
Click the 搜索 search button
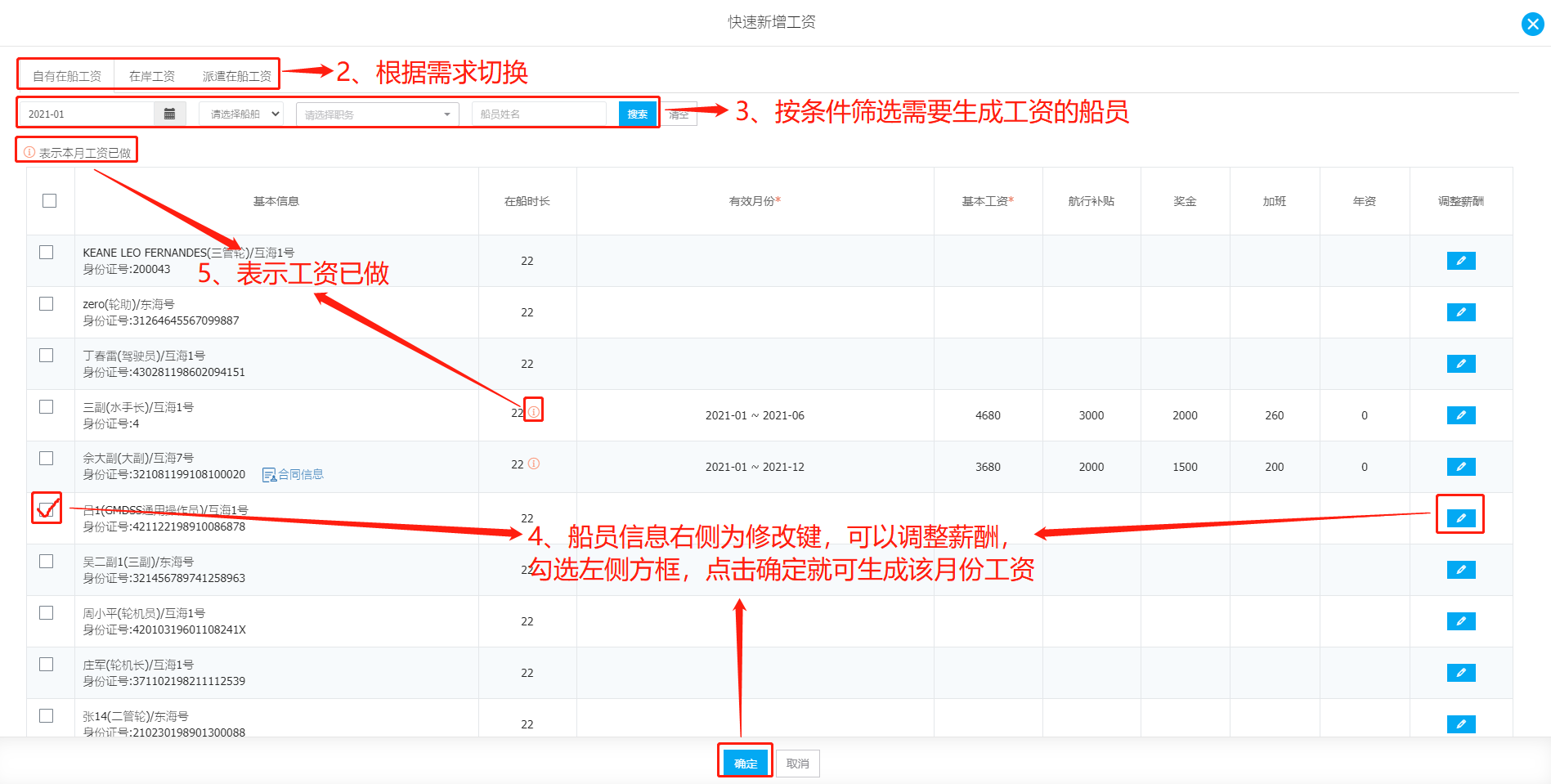(638, 114)
